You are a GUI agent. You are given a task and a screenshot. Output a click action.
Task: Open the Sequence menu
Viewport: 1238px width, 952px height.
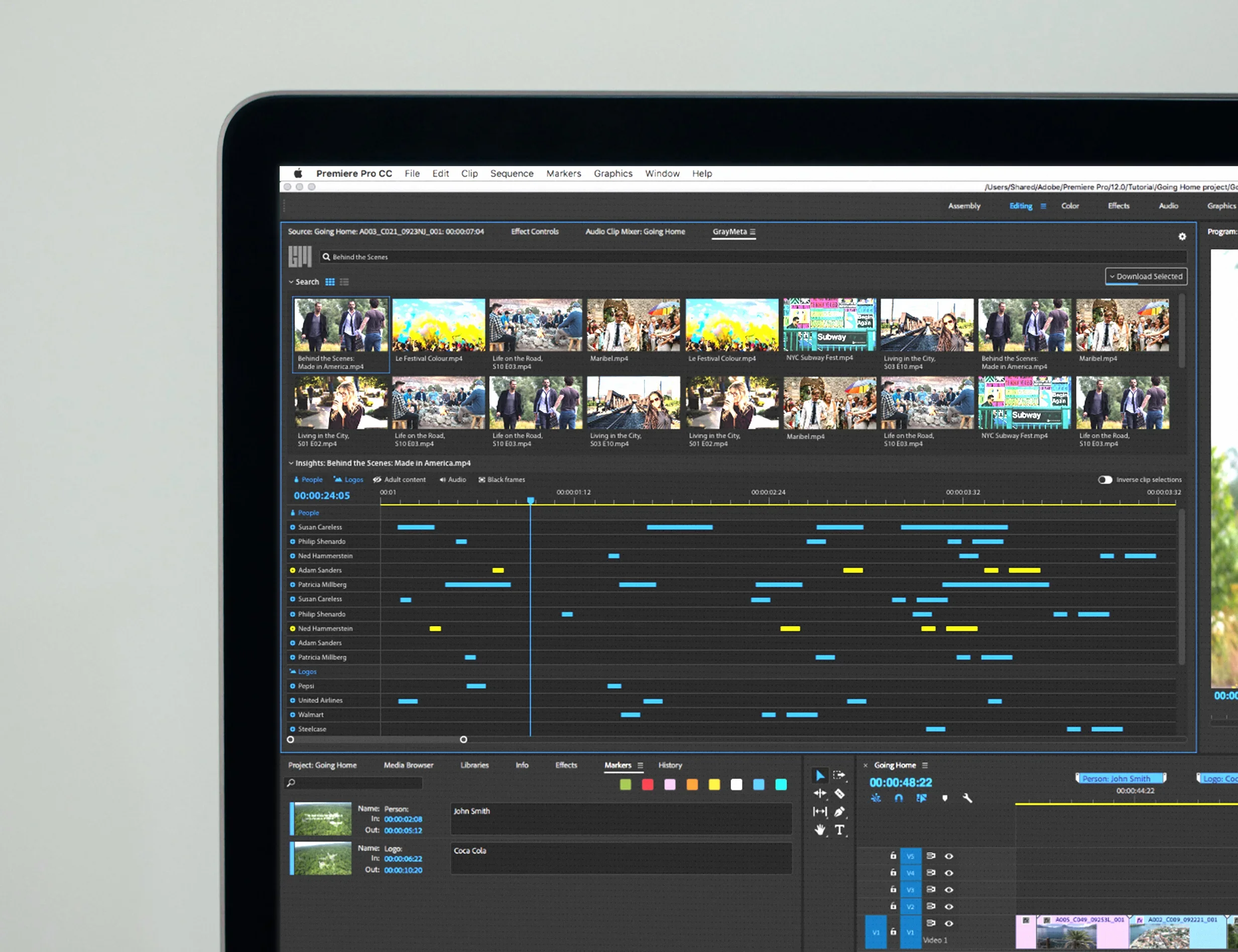[x=512, y=174]
